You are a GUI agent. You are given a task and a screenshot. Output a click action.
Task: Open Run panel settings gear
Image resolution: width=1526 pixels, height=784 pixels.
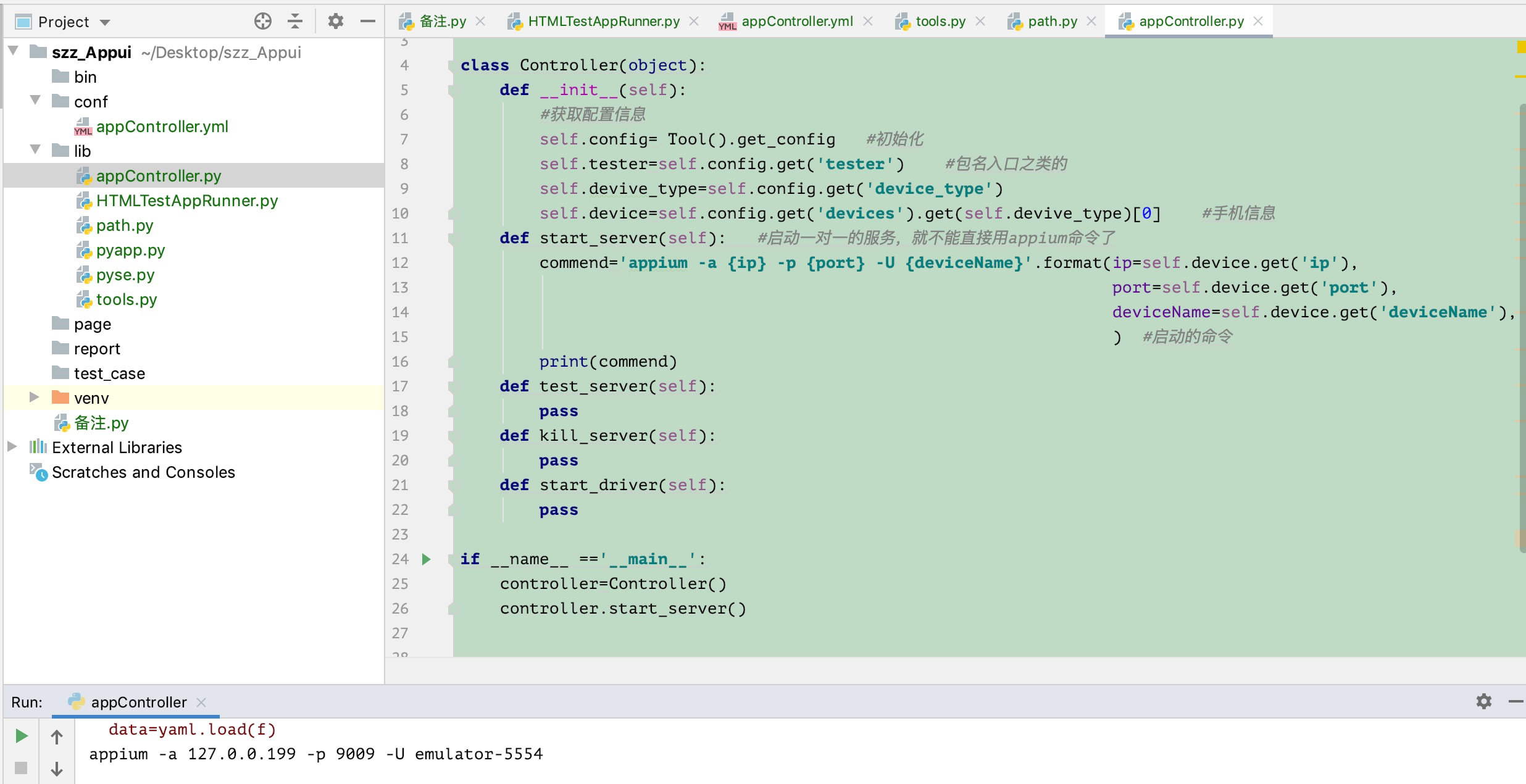(1484, 701)
